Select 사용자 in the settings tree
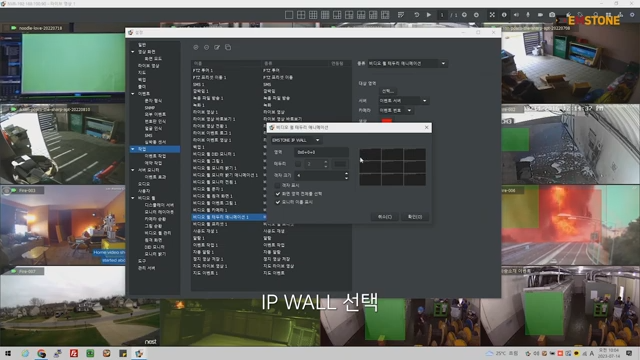This screenshot has width=640, height=360. (144, 191)
